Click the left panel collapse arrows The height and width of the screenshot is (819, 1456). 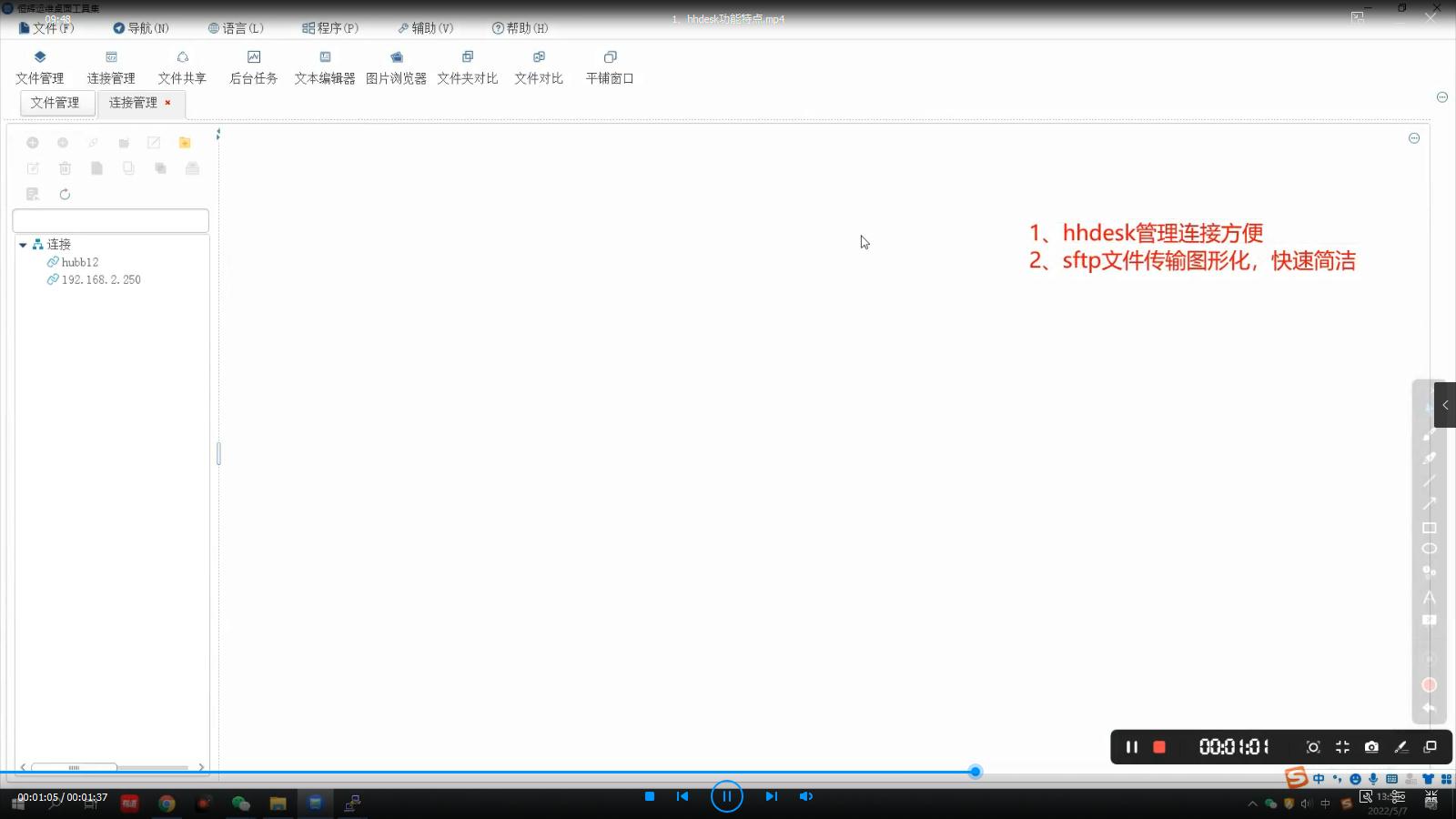218,135
